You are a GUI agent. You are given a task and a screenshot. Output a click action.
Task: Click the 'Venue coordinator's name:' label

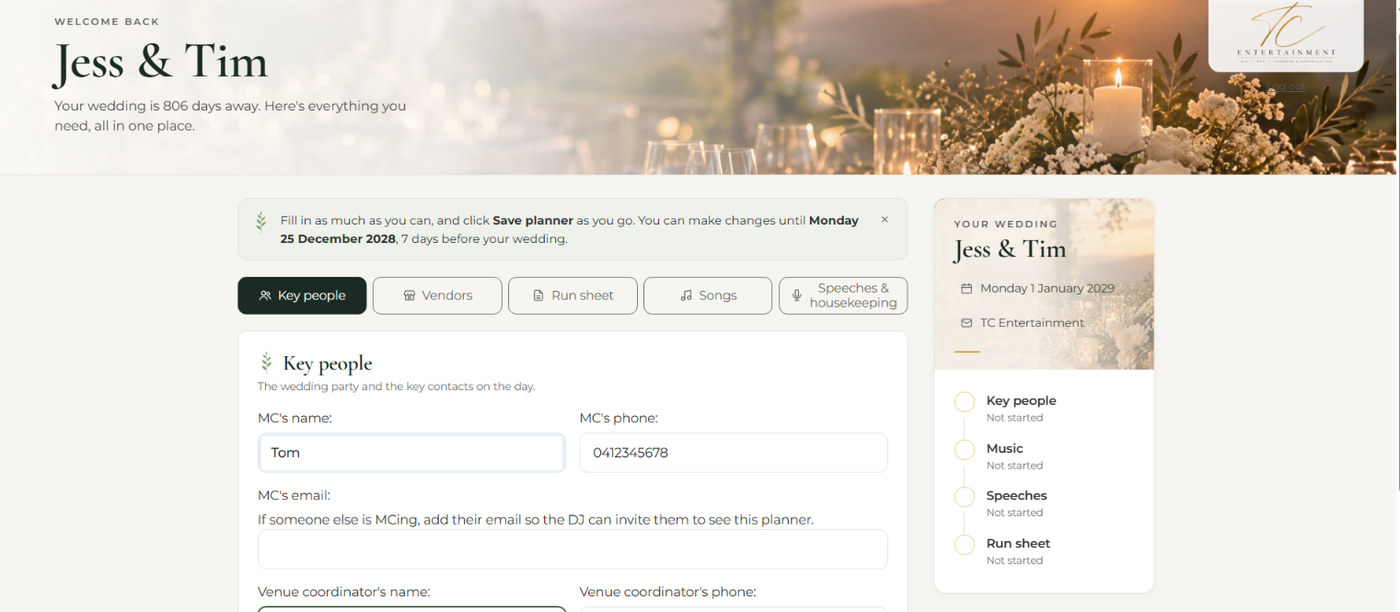(x=345, y=591)
